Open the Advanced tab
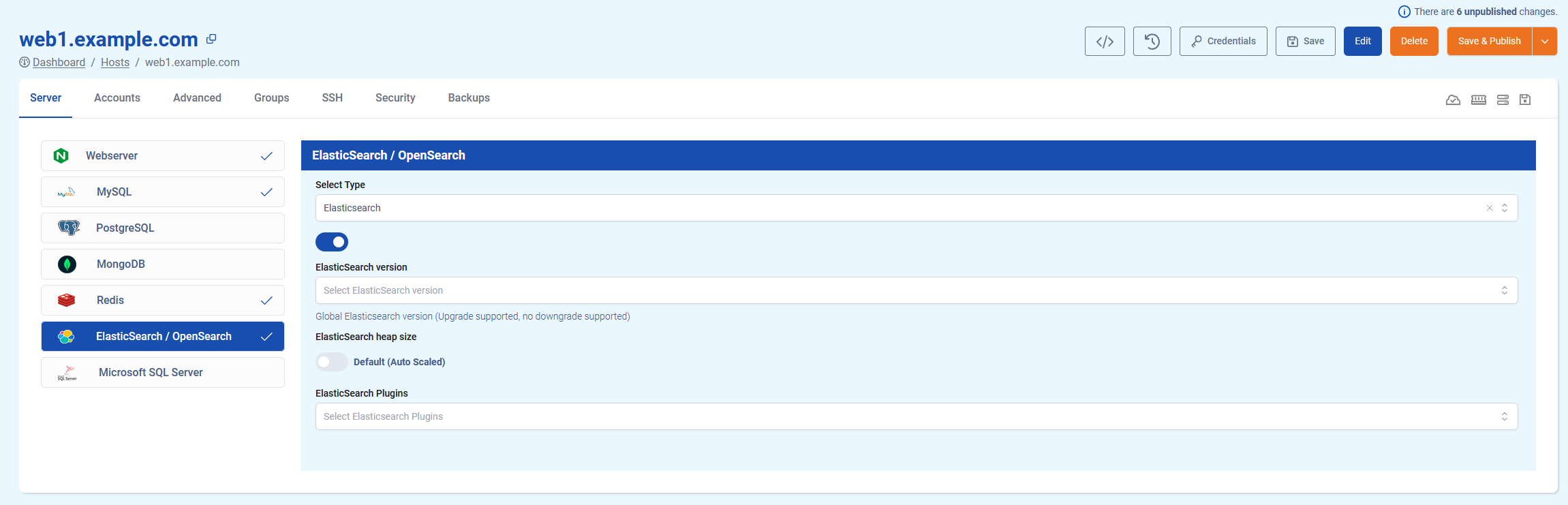1568x505 pixels. coord(197,98)
